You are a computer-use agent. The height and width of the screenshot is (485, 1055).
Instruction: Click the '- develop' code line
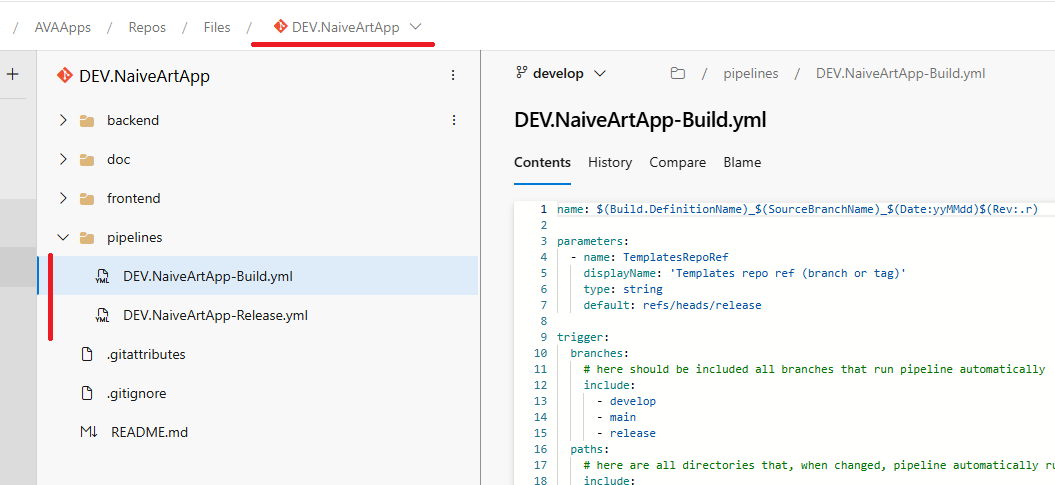point(626,401)
